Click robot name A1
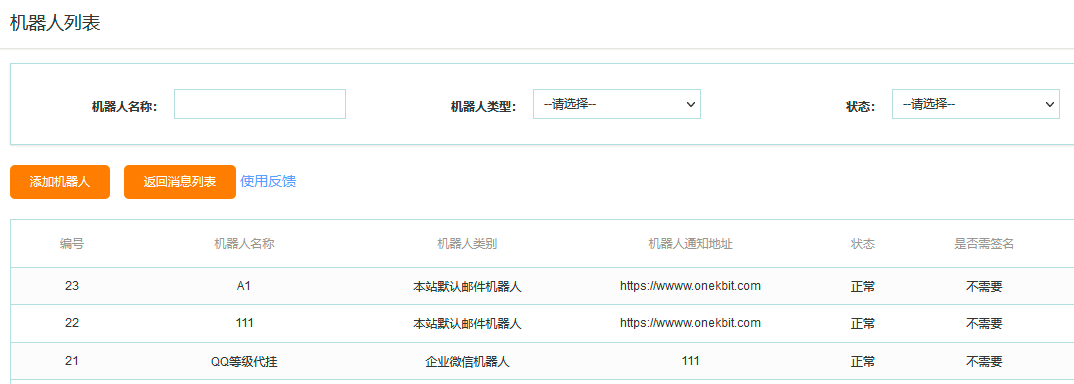1074x384 pixels. (244, 286)
